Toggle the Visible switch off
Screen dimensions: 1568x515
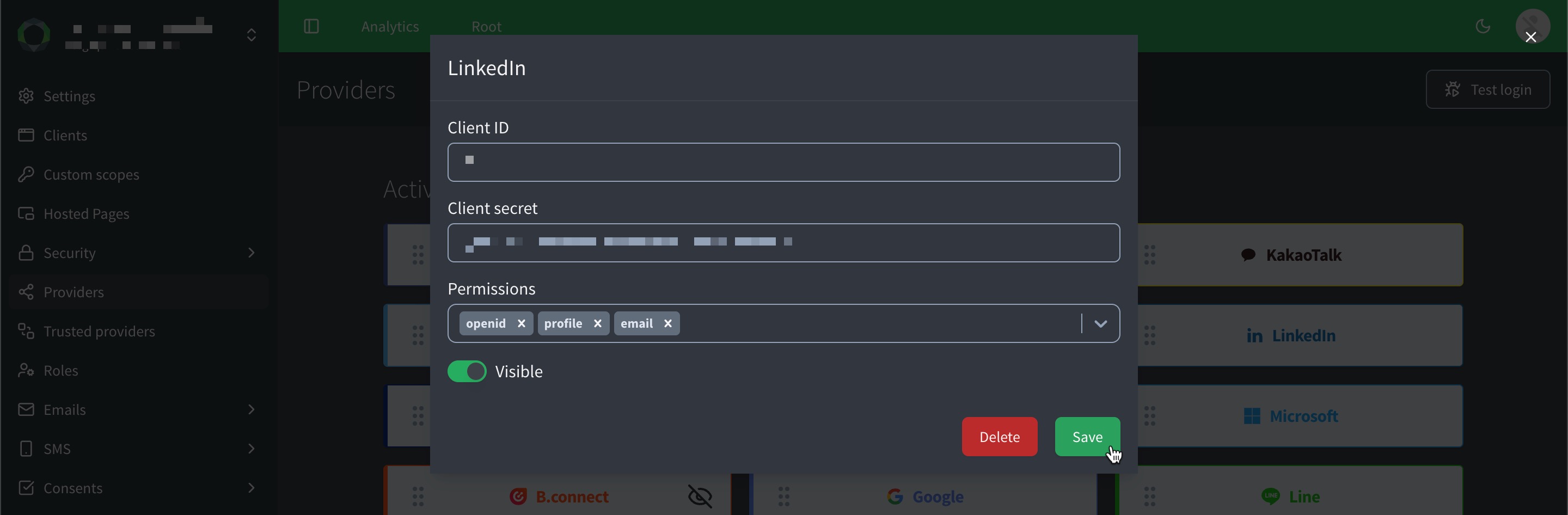(x=467, y=371)
